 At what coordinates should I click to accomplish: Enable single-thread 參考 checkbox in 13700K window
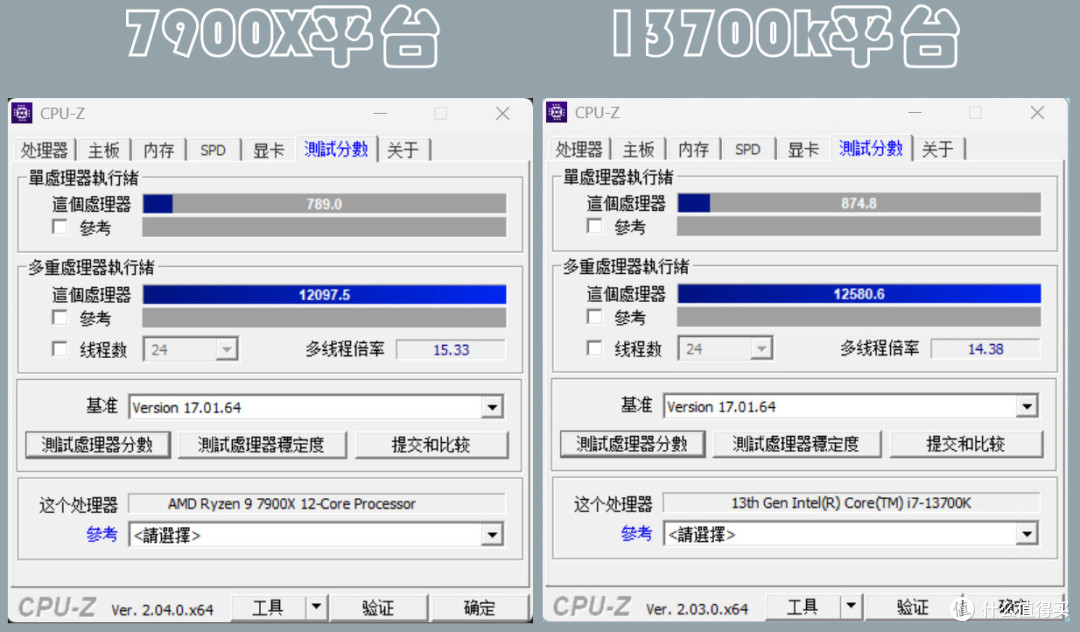(594, 226)
